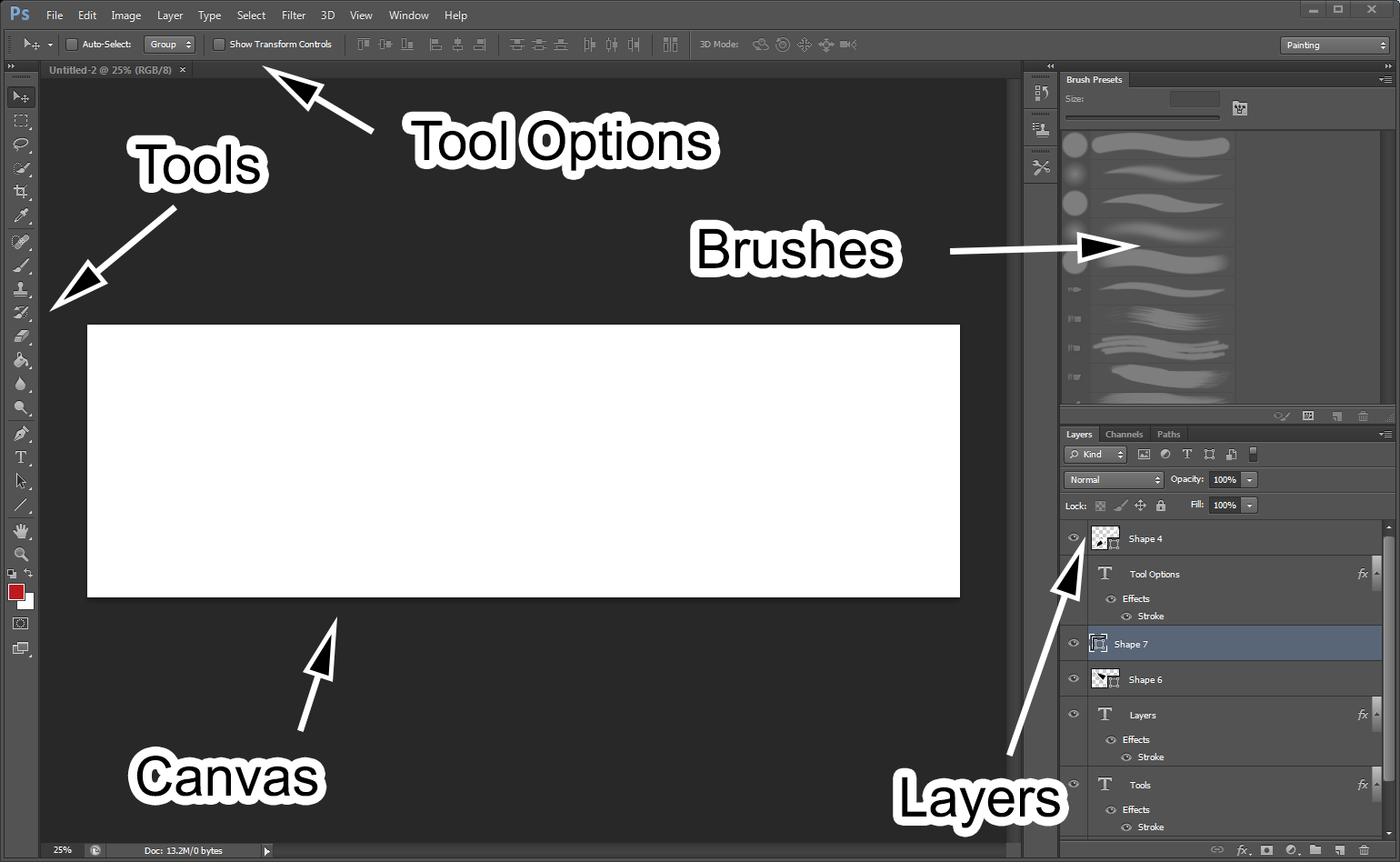Open the Filter menu

pos(294,15)
